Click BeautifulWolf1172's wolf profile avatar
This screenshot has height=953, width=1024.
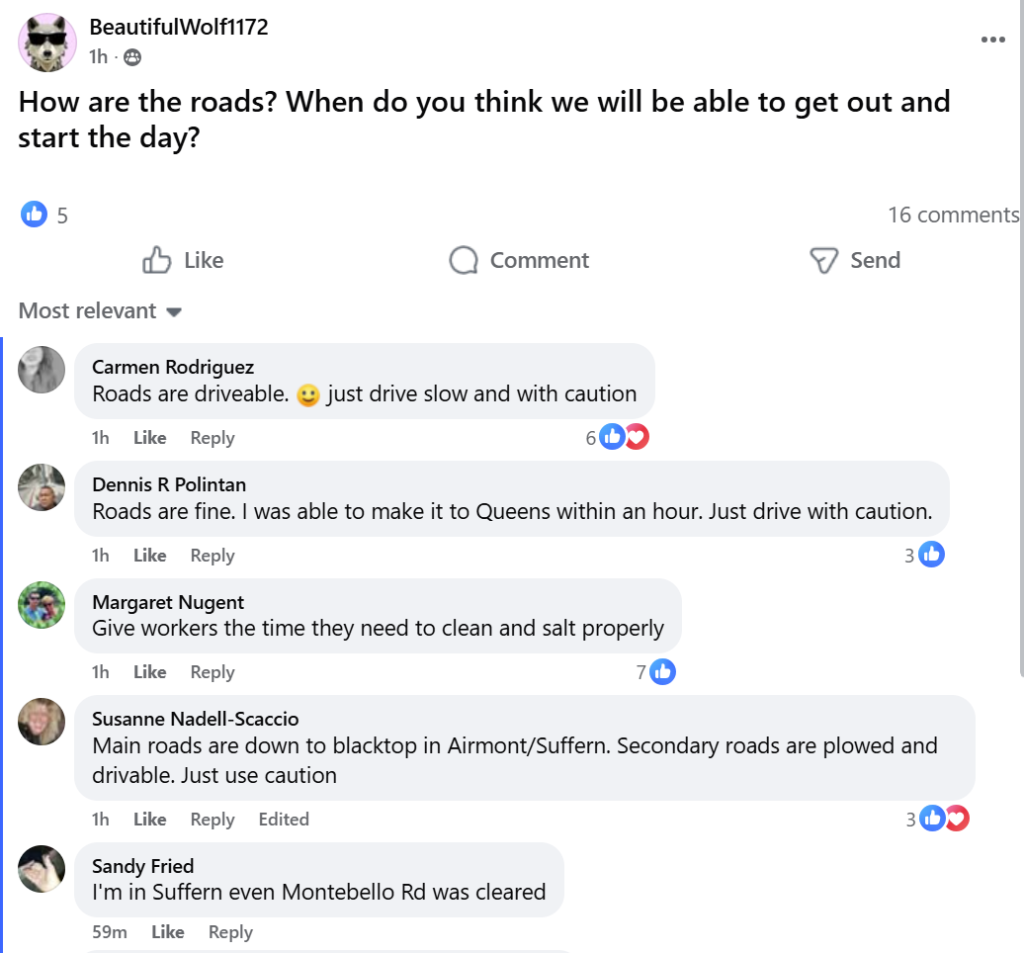(46, 43)
